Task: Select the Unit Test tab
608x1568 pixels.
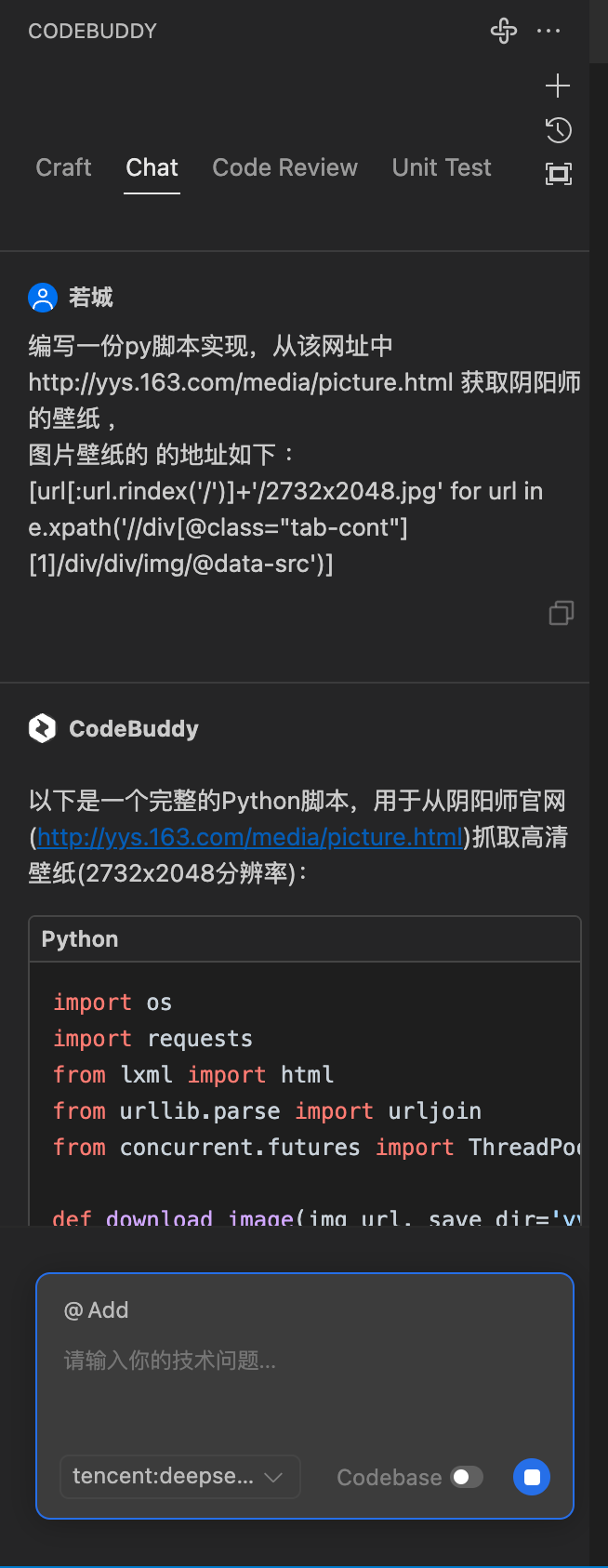Action: click(441, 167)
